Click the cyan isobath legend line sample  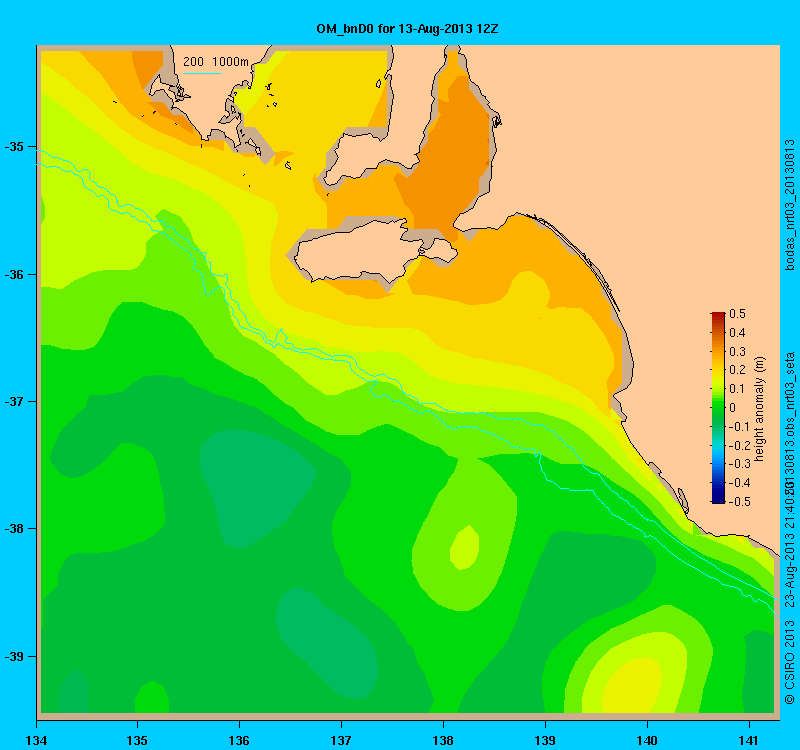[x=202, y=73]
